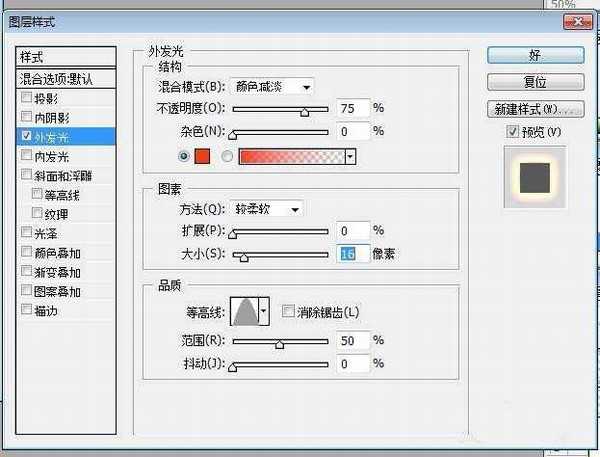Screen dimensions: 600x457
Task: Click the opacity value field showing 75
Action: pos(353,108)
